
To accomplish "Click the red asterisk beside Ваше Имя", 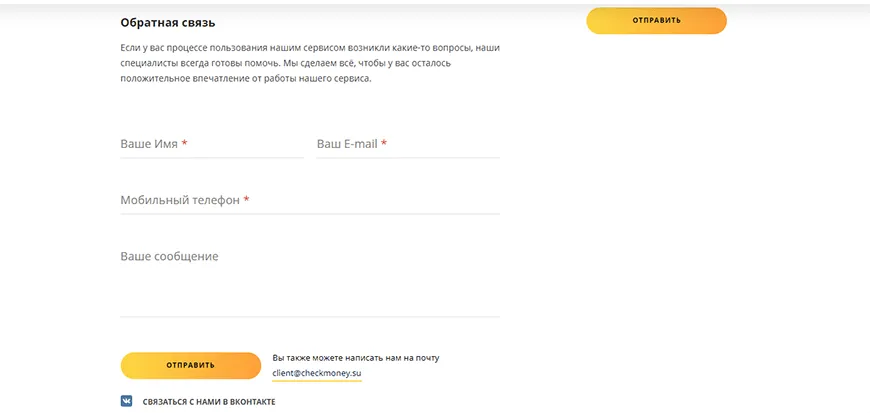I will point(185,144).
